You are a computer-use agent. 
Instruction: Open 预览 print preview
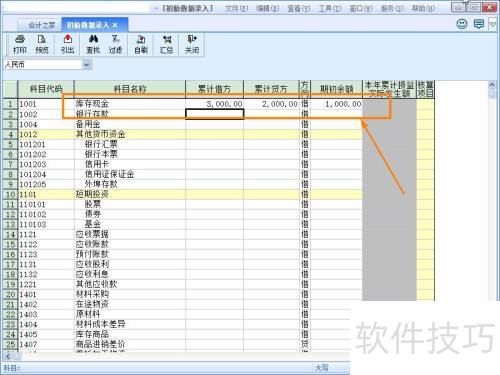point(42,44)
